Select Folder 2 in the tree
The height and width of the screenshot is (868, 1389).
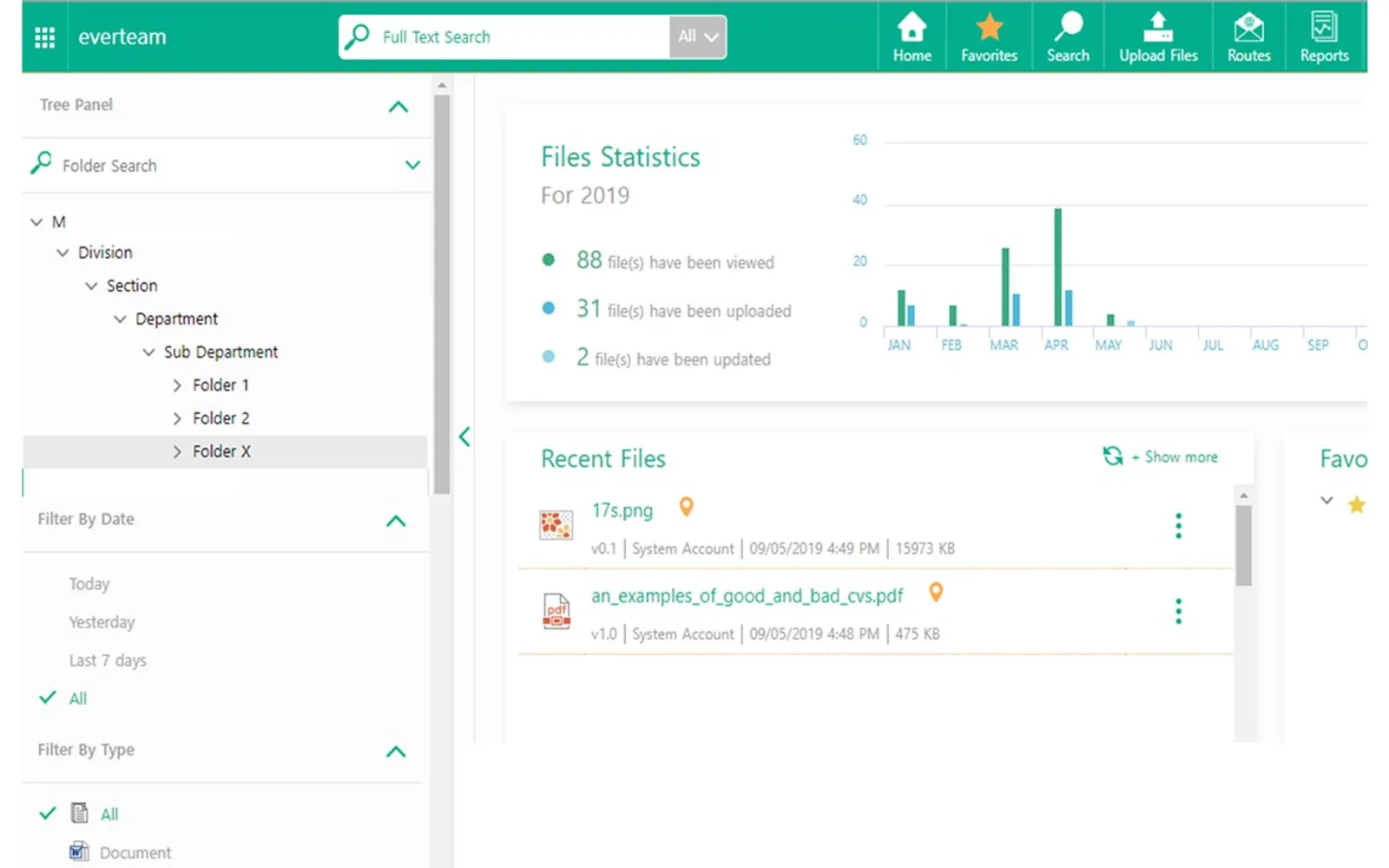click(221, 418)
